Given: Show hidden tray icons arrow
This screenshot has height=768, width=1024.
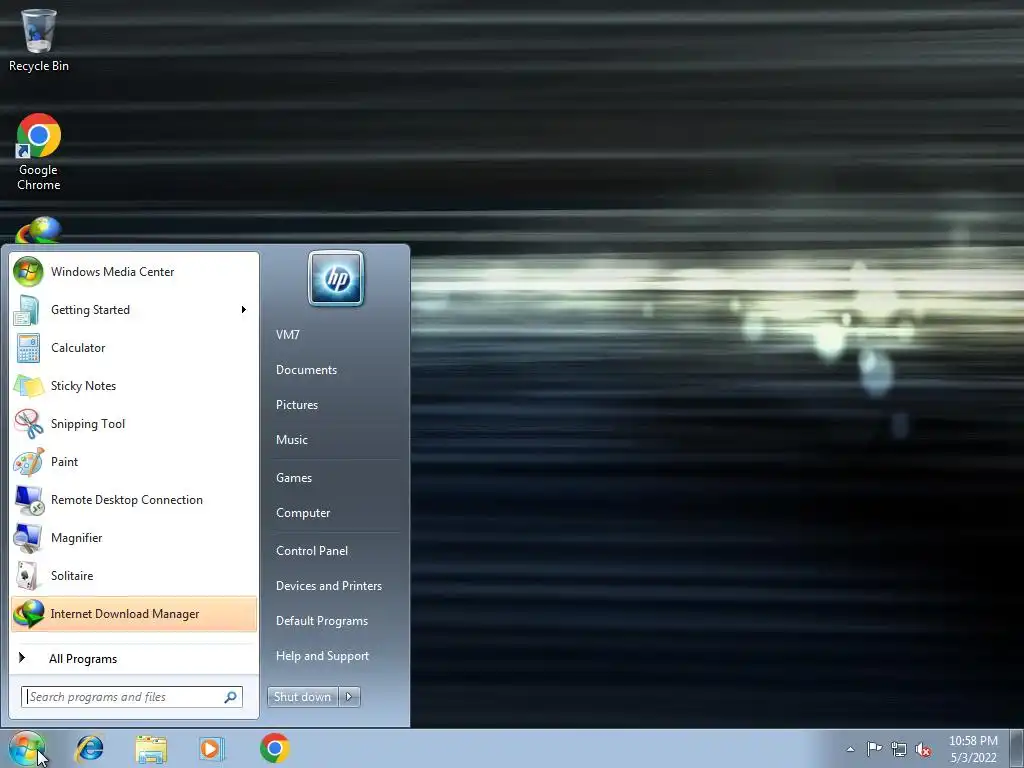Looking at the screenshot, I should click(850, 749).
